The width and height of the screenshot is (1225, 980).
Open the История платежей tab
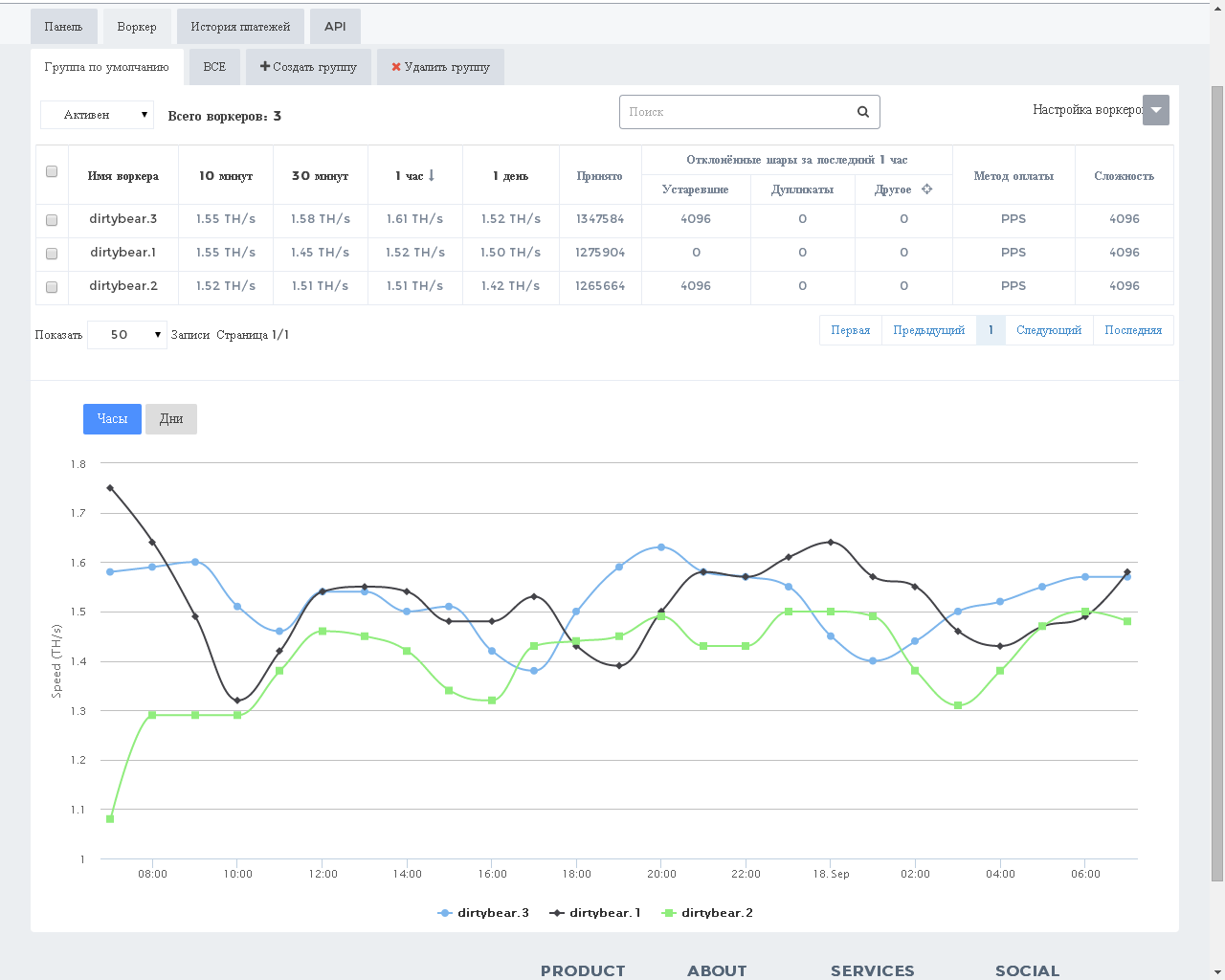click(x=240, y=27)
